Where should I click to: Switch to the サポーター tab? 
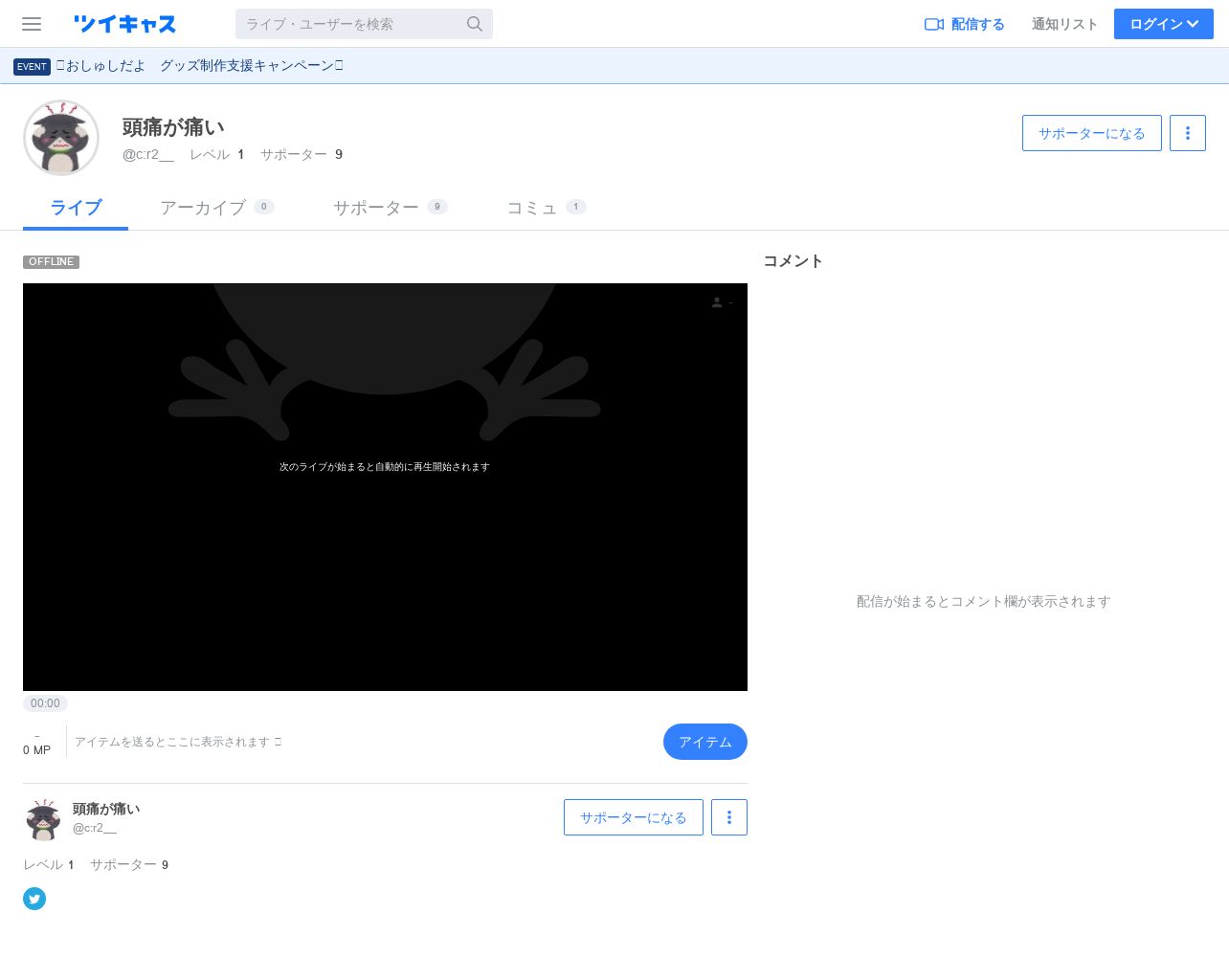point(390,208)
